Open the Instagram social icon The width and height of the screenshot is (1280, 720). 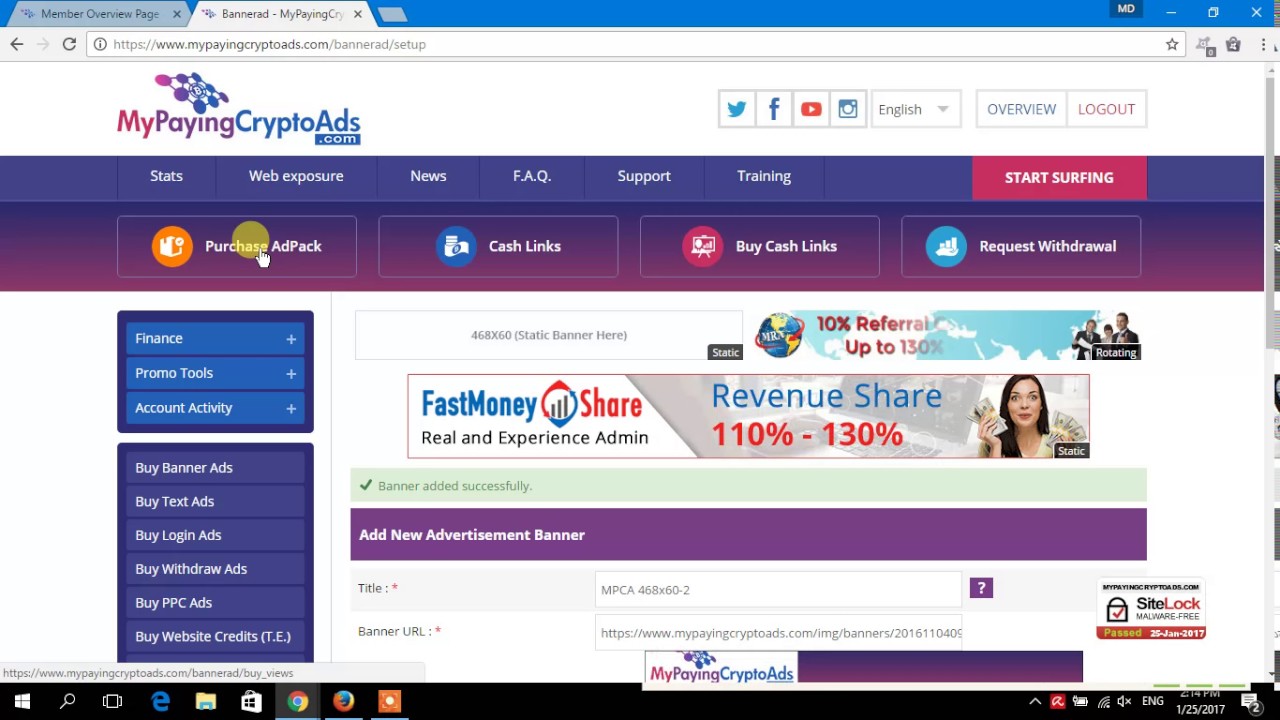point(848,109)
